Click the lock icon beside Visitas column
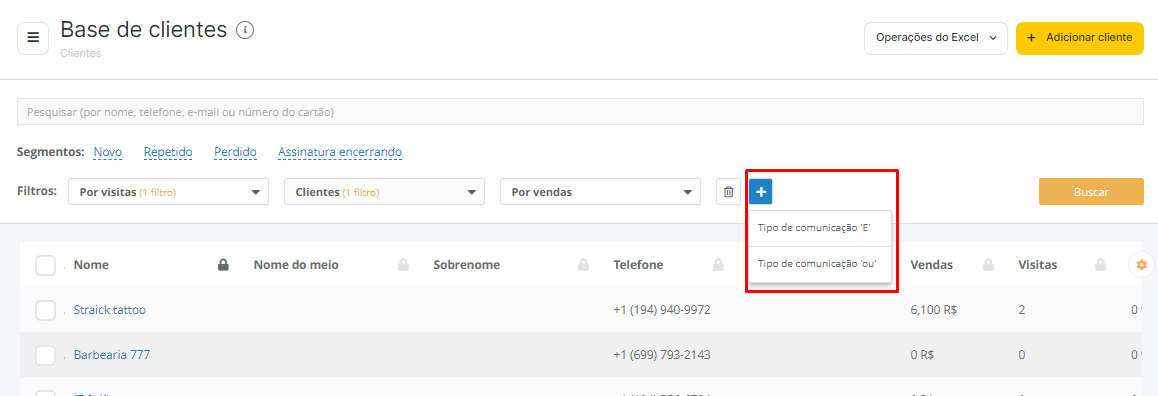Image resolution: width=1158 pixels, height=396 pixels. tap(1100, 264)
